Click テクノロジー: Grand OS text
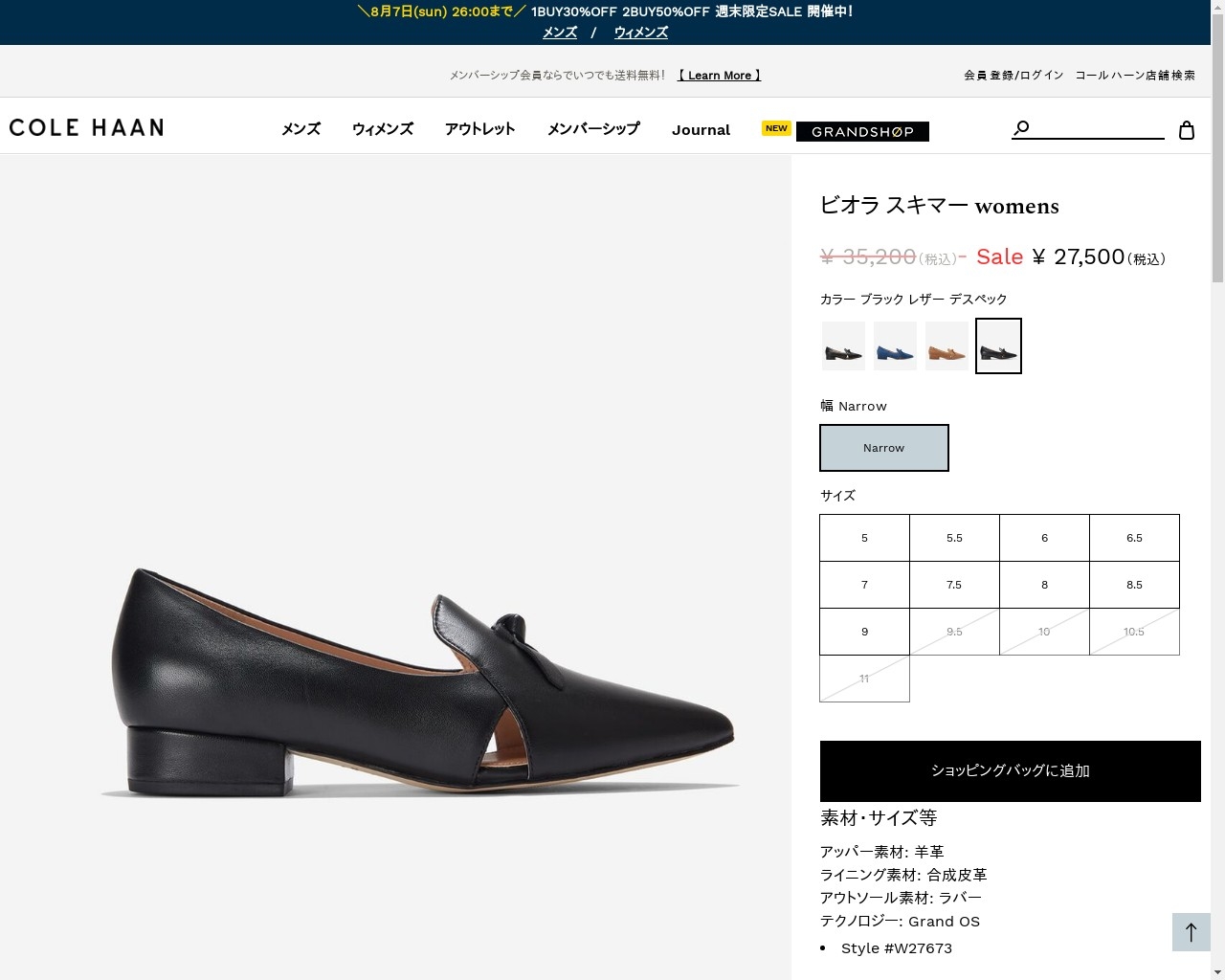1225x980 pixels. point(900,922)
